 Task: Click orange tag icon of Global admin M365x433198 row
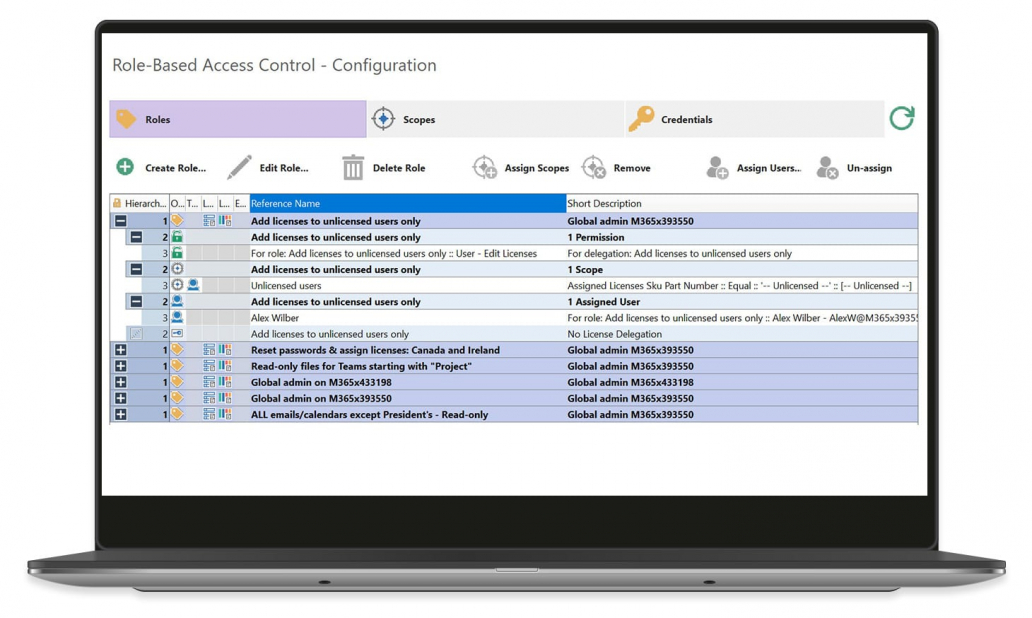(177, 382)
